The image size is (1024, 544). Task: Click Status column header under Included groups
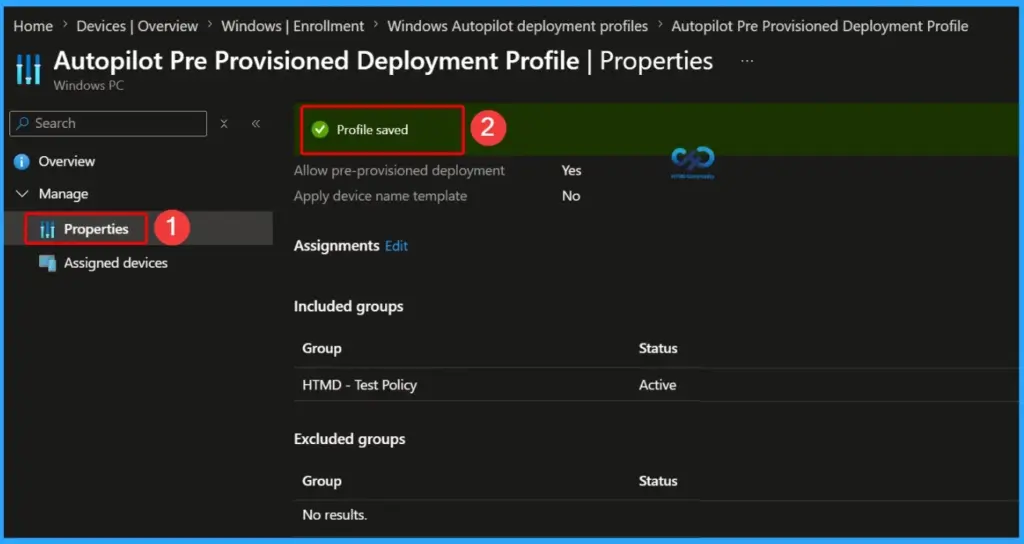click(x=658, y=348)
